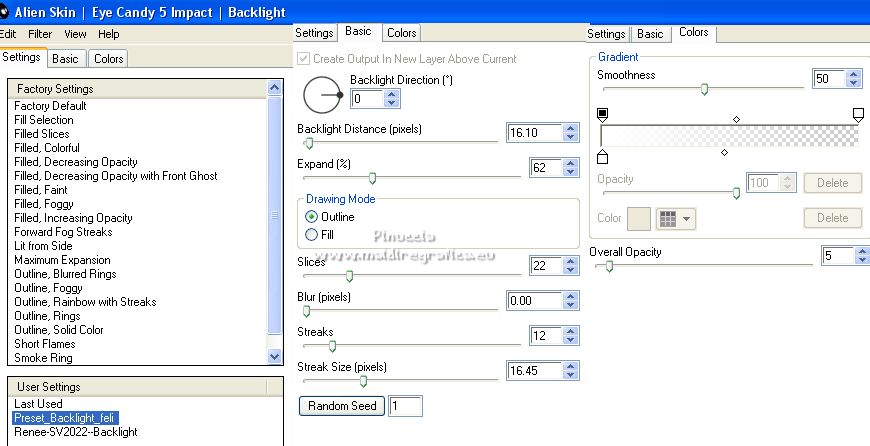This screenshot has height=446, width=870.
Task: Open the color palette grid dropdown
Action: [675, 219]
